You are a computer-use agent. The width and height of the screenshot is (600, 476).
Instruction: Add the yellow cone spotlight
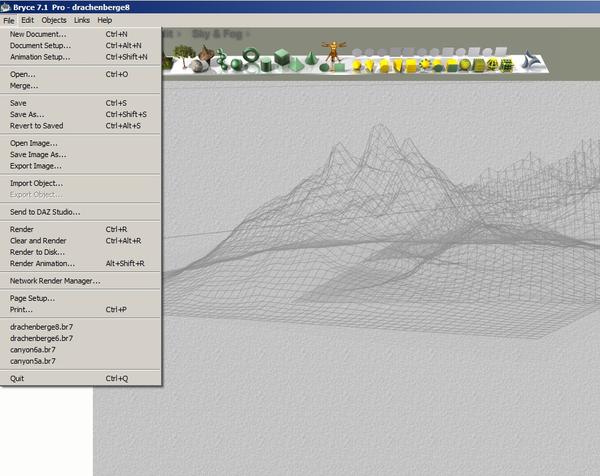coord(369,66)
